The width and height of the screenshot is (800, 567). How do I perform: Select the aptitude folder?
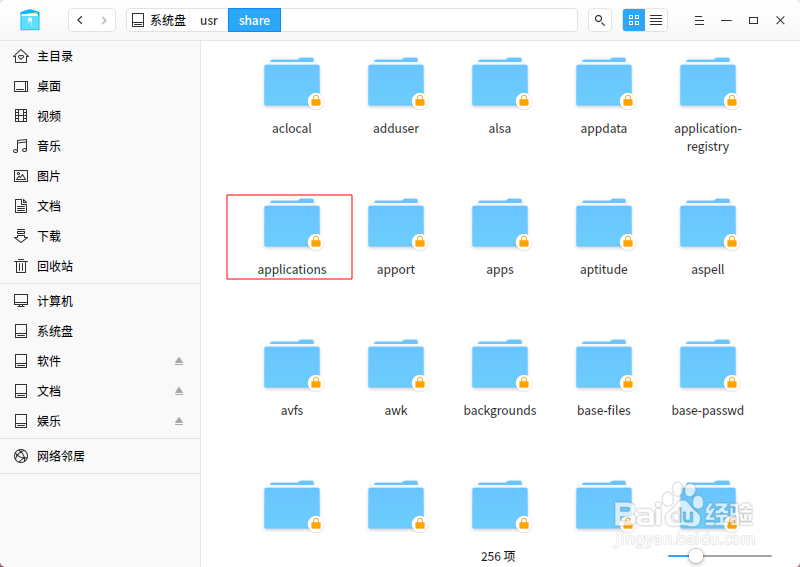point(604,237)
